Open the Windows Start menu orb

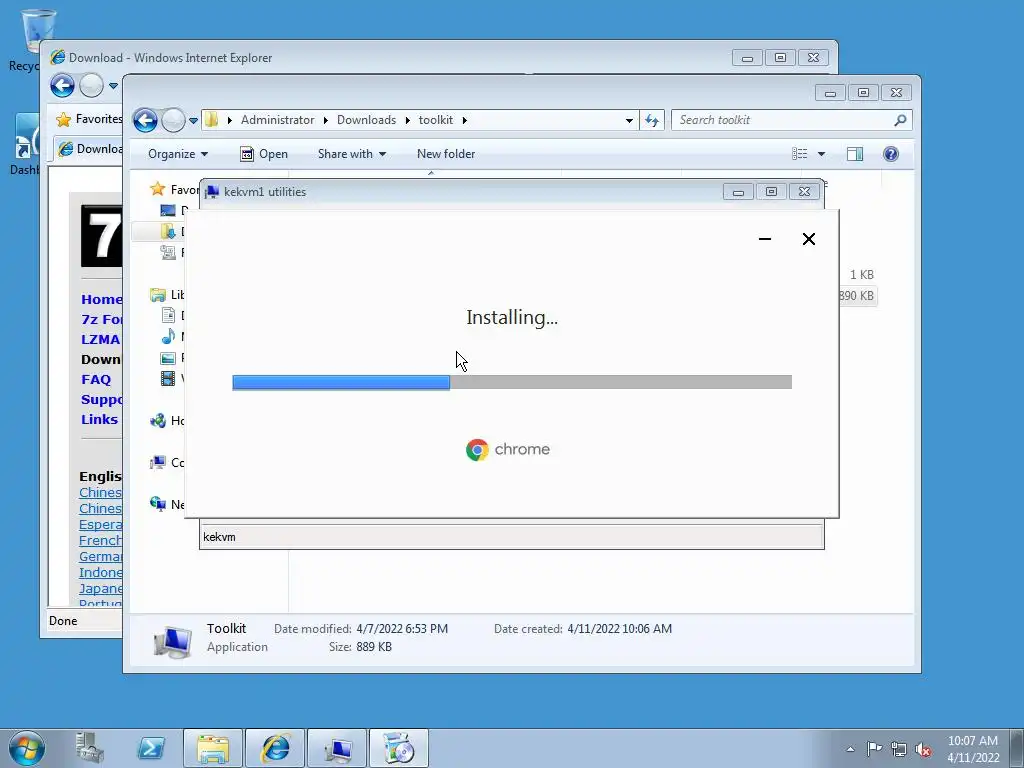(x=27, y=748)
